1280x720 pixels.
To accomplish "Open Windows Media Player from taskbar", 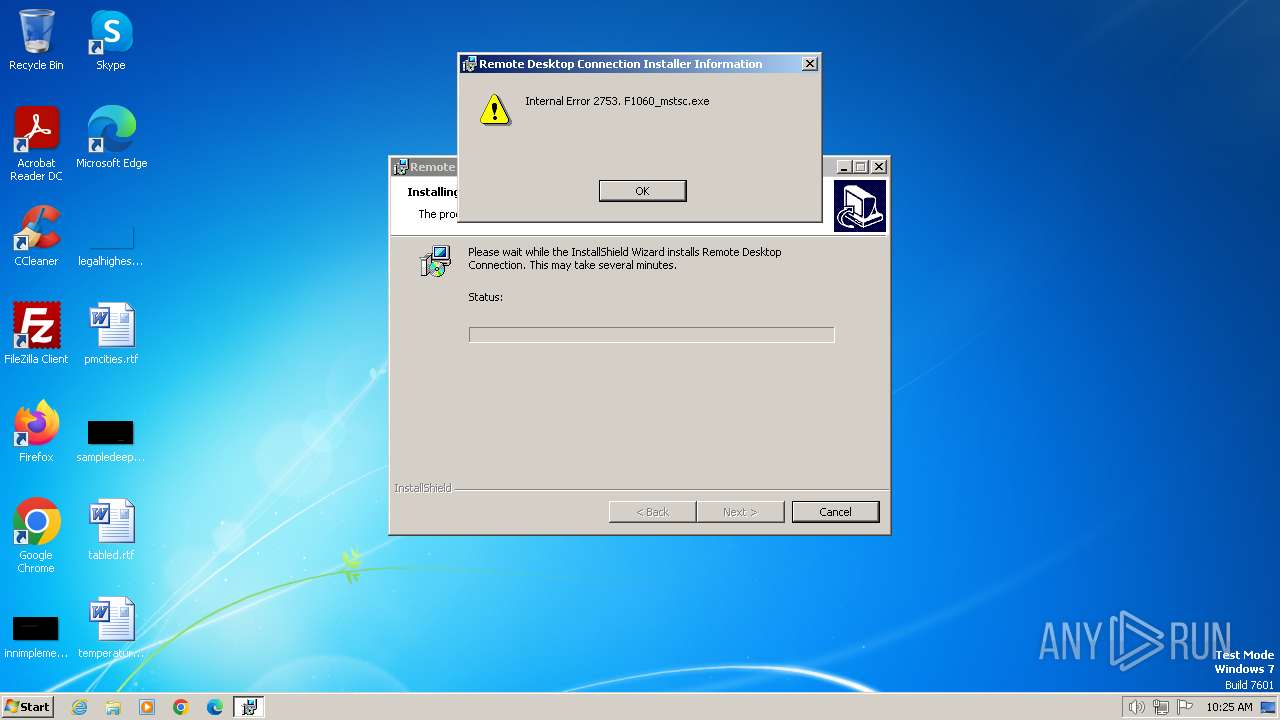I will tap(147, 707).
